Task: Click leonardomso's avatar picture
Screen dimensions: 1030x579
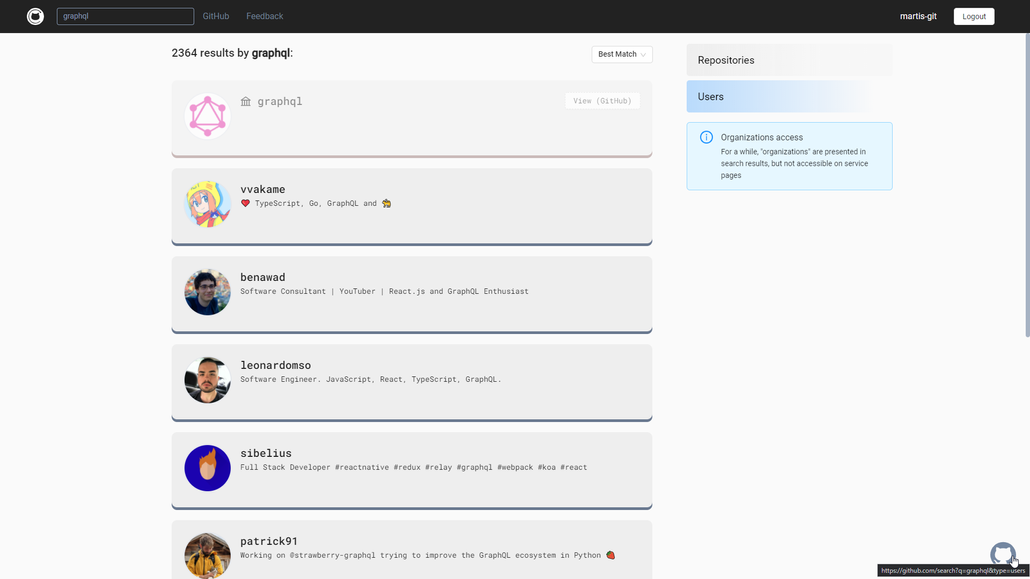Action: pyautogui.click(x=208, y=380)
